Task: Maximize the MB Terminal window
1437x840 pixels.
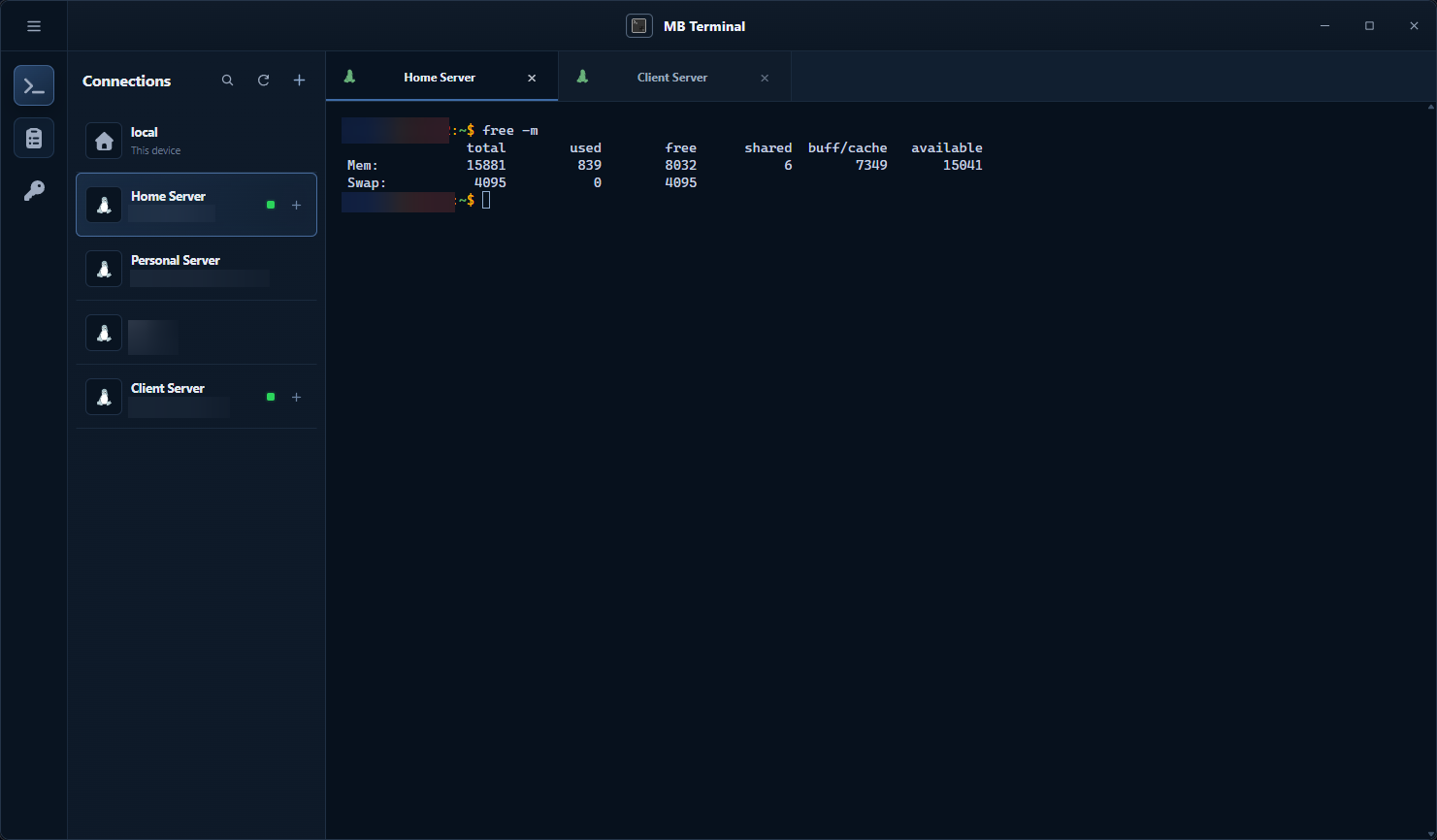Action: (x=1369, y=26)
